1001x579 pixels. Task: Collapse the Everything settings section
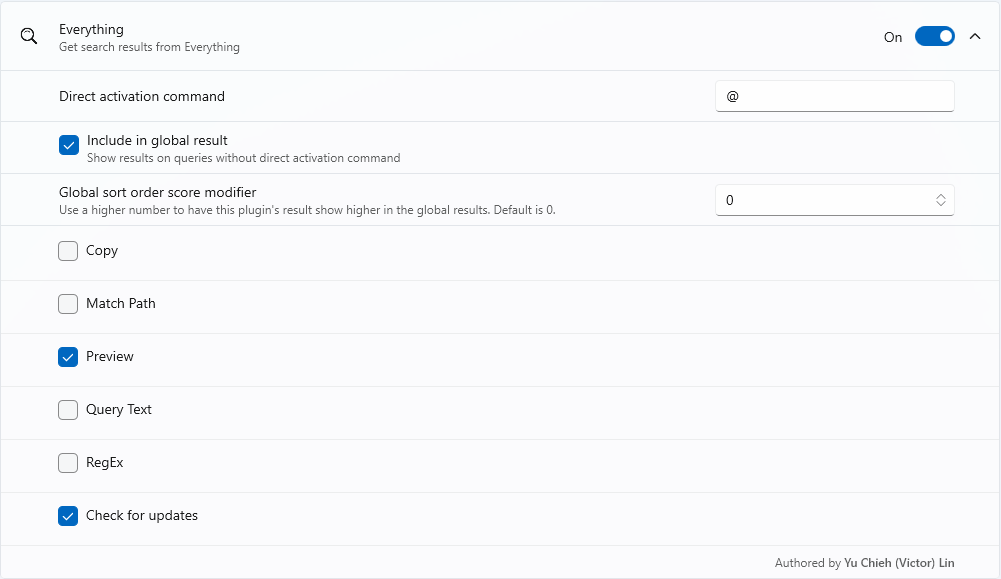(975, 36)
